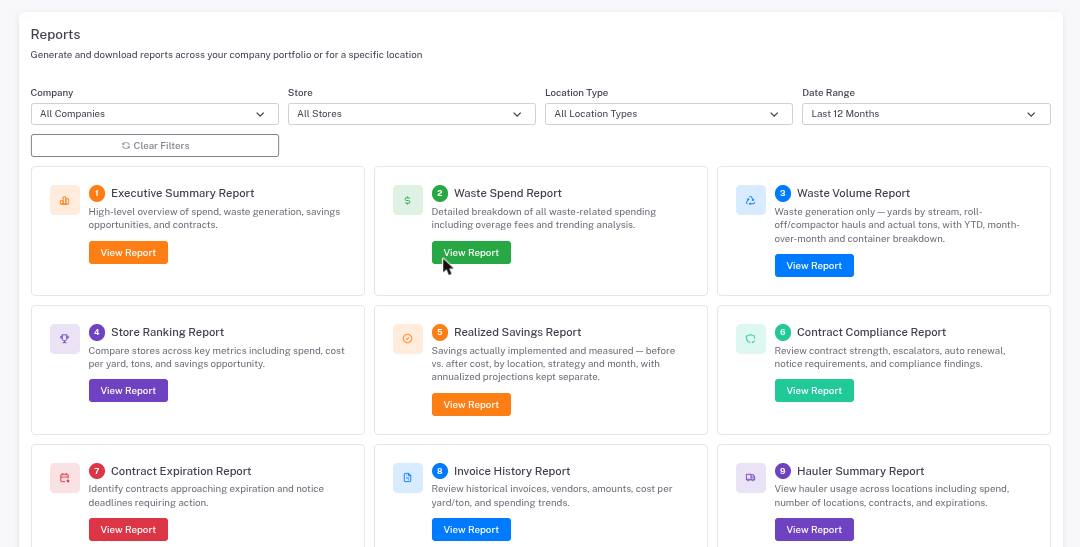Image resolution: width=1080 pixels, height=547 pixels.
Task: Click the Invoice History Report description text
Action: (552, 496)
